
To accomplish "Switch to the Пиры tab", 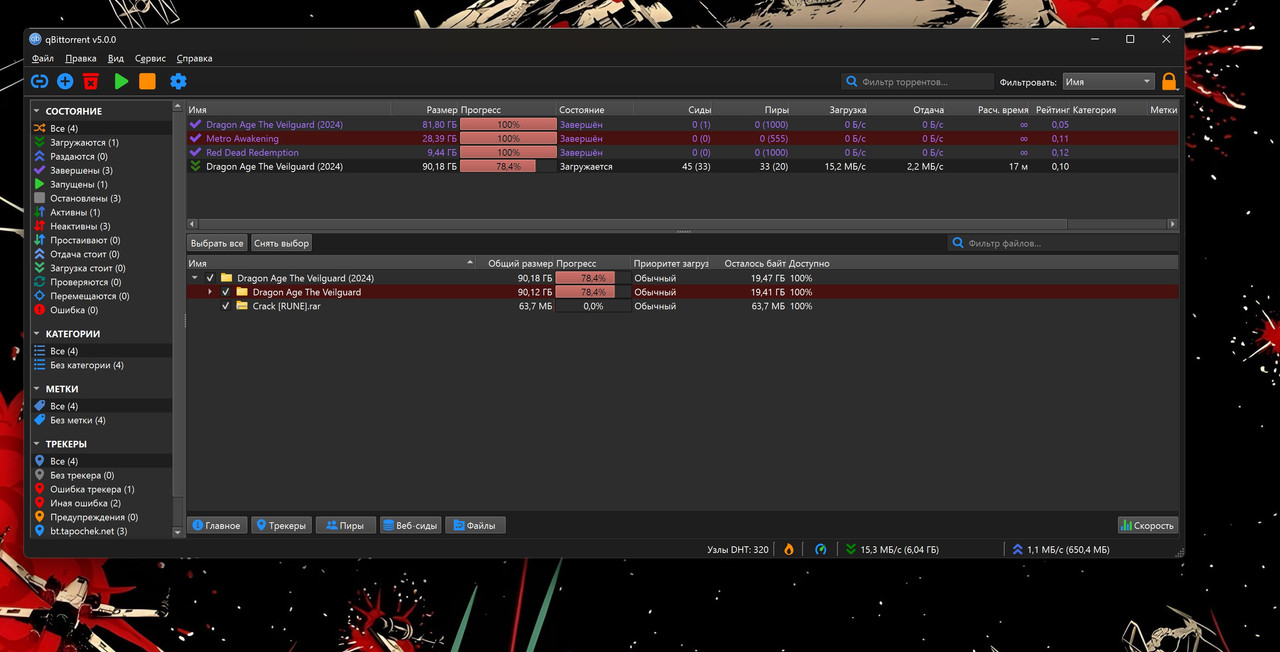I will [x=346, y=525].
